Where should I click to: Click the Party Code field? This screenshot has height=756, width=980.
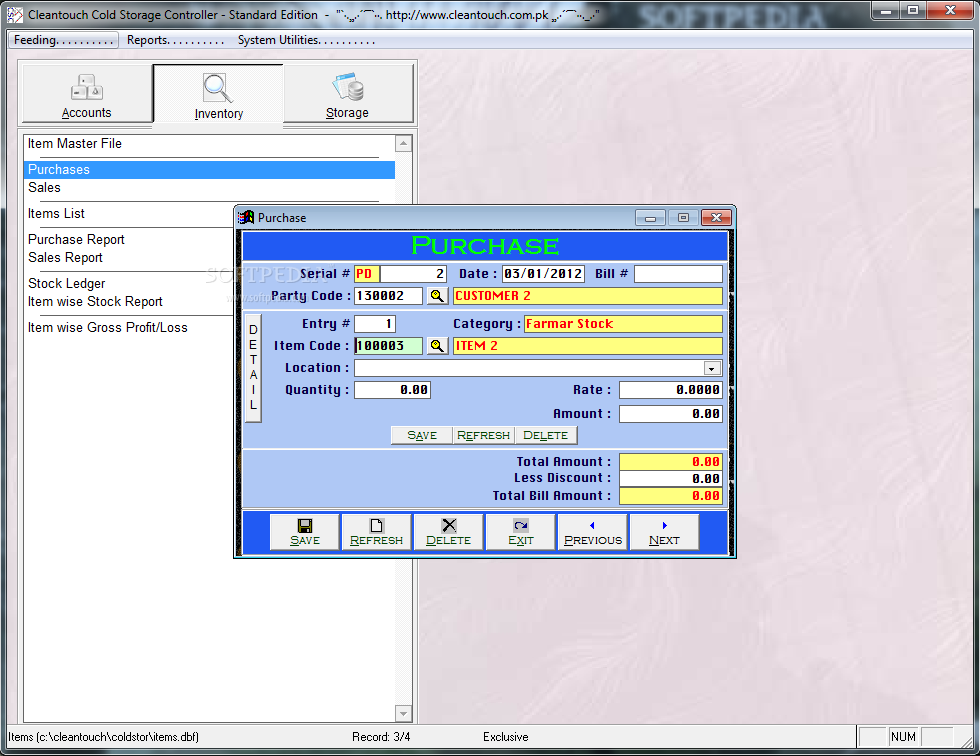pyautogui.click(x=389, y=296)
